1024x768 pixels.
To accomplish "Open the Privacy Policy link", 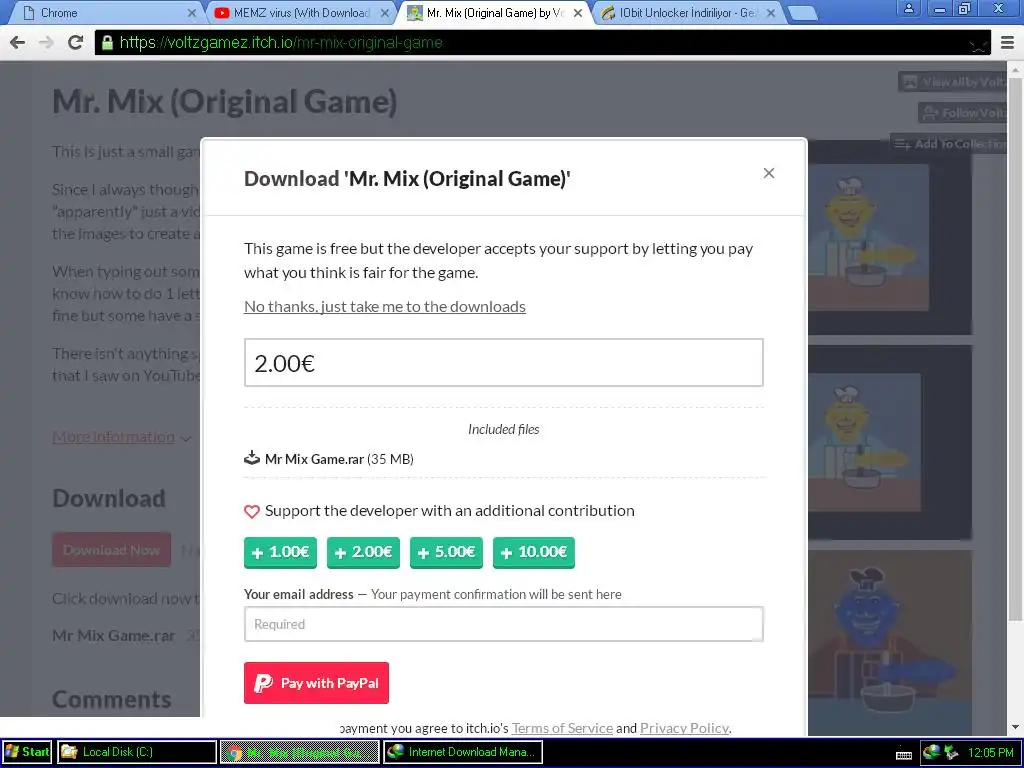I will 684,728.
